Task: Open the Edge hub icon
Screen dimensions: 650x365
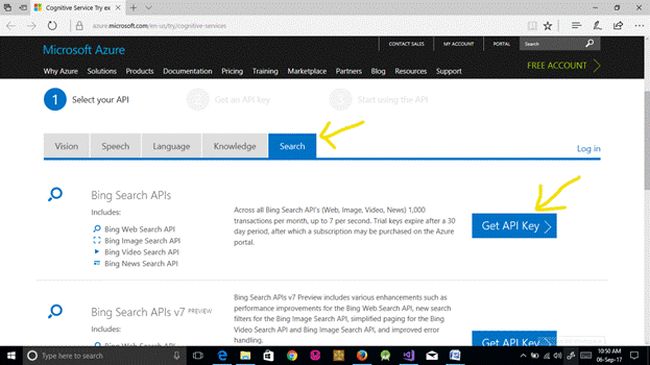Action: click(576, 26)
